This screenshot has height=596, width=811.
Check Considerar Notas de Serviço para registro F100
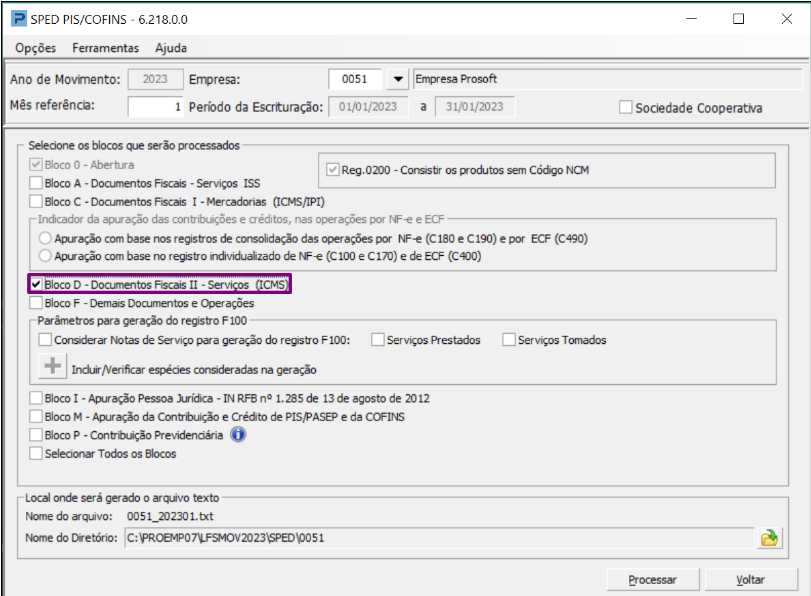coord(45,340)
